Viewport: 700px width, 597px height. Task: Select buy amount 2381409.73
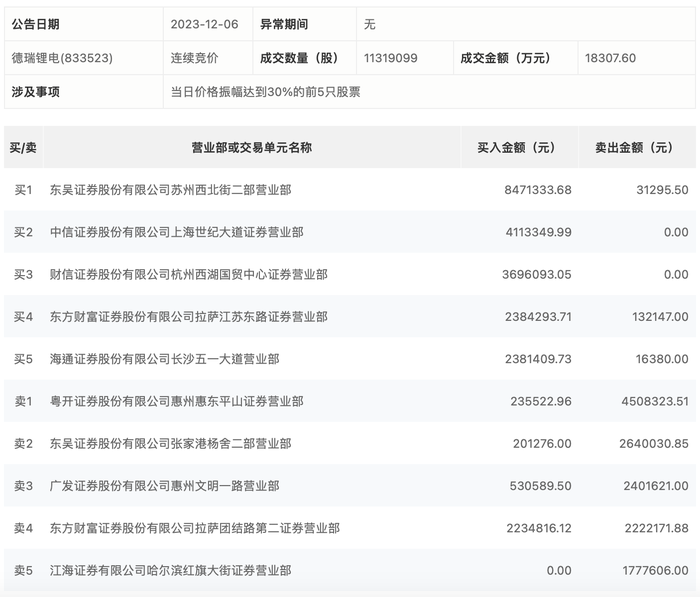pyautogui.click(x=538, y=359)
